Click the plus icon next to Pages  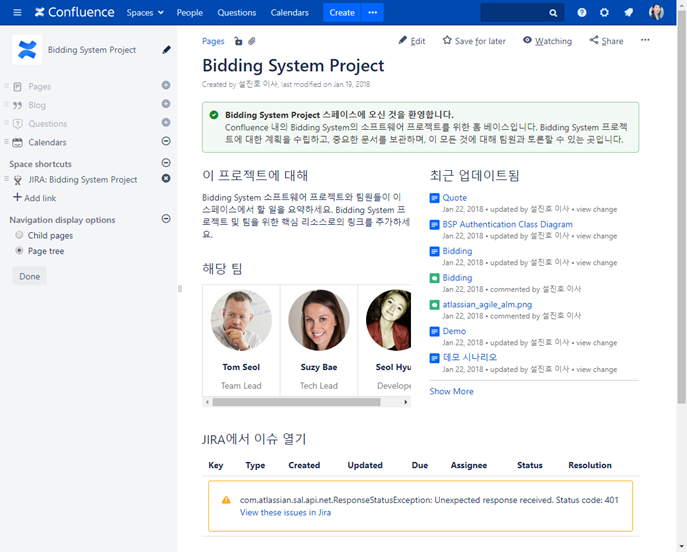click(x=166, y=85)
